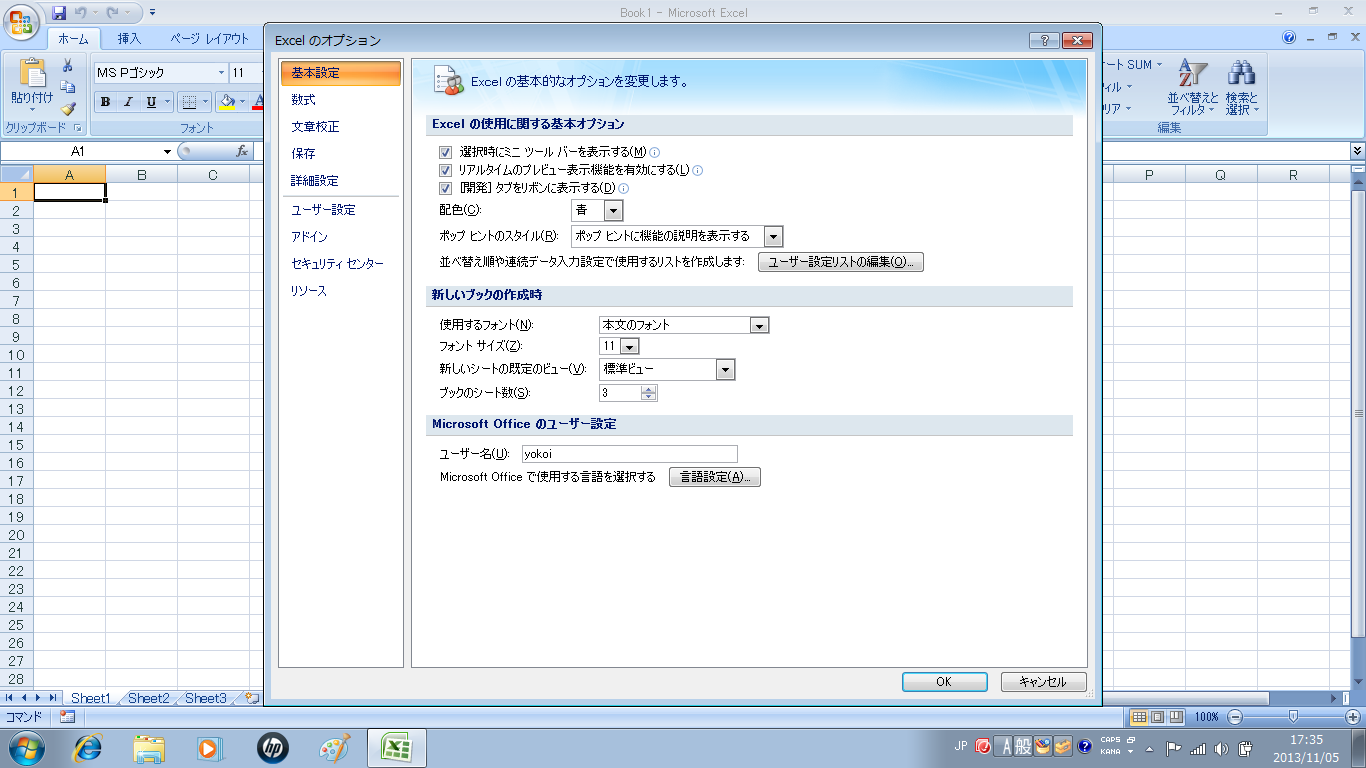
Task: Click the Cut scissors icon
Action: [68, 66]
